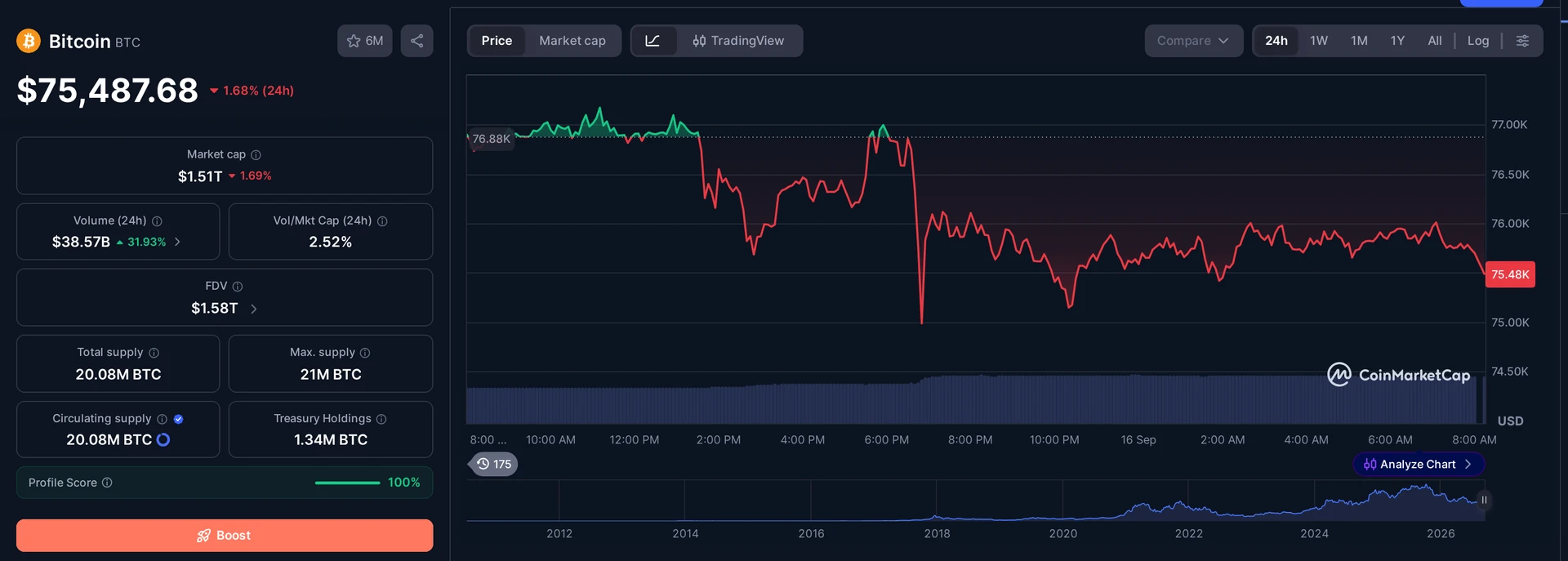Click the 75.48K current price label
Viewport: 1568px width, 561px height.
1510,274
